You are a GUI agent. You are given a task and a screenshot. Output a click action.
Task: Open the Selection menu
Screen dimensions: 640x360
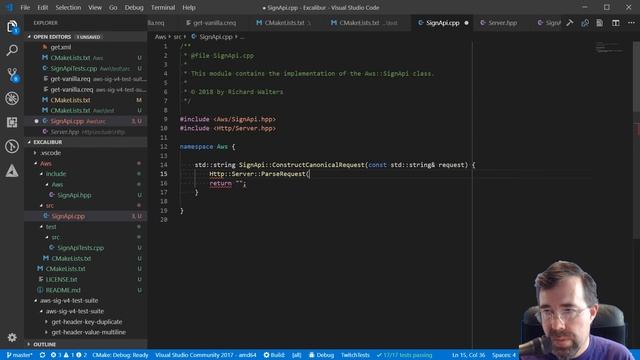pyautogui.click(x=68, y=7)
